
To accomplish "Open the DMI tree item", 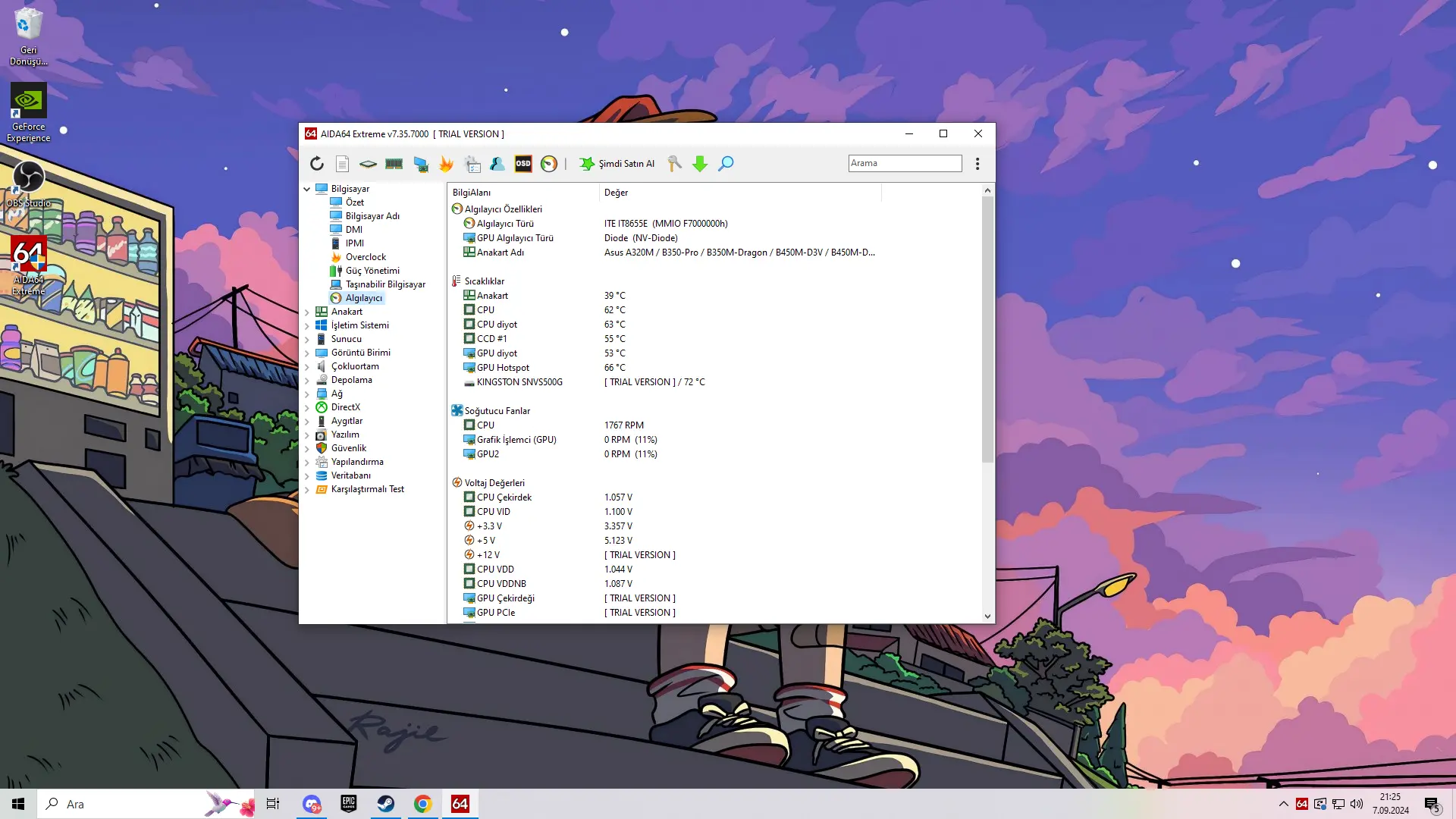I will [354, 230].
